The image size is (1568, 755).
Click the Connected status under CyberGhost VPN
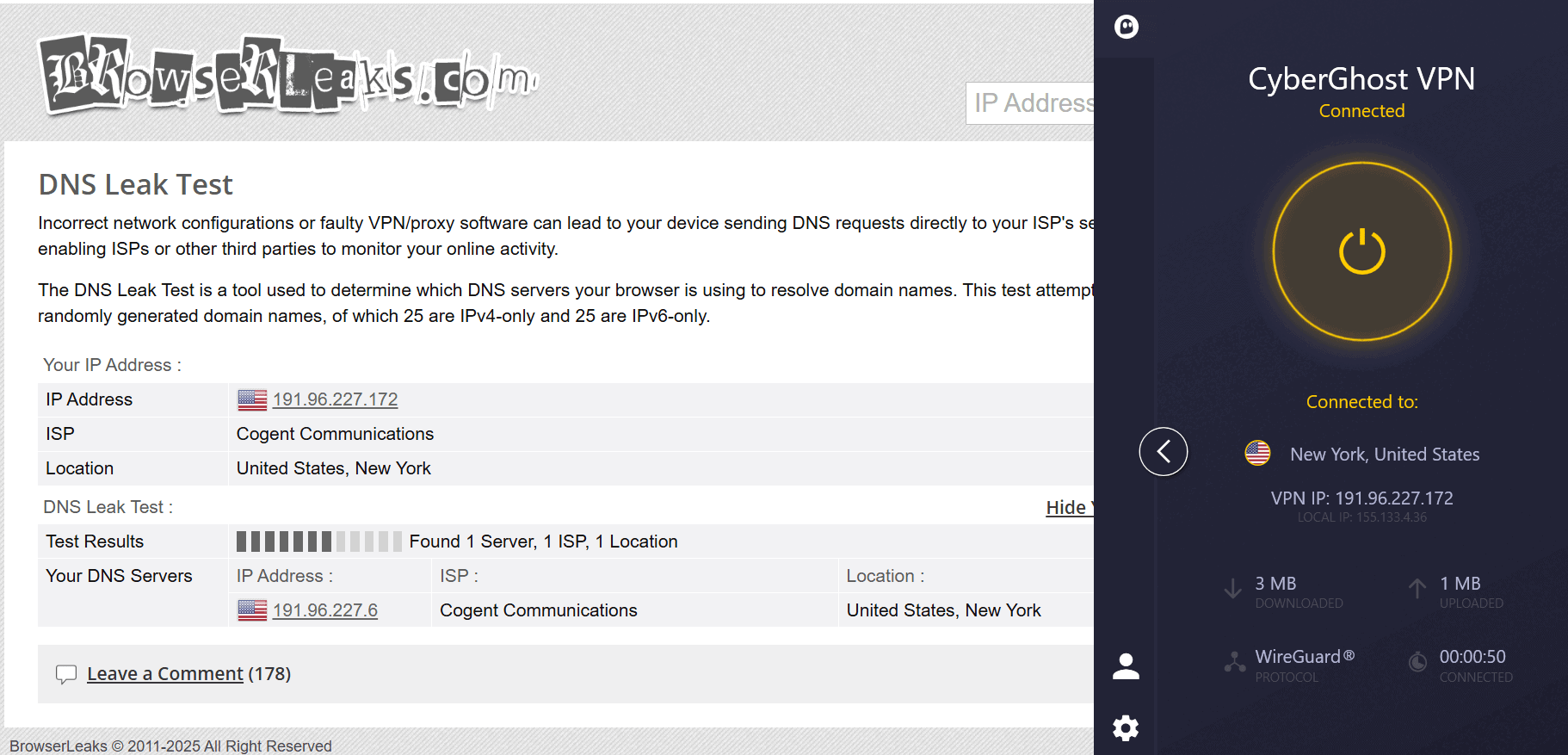1361,111
